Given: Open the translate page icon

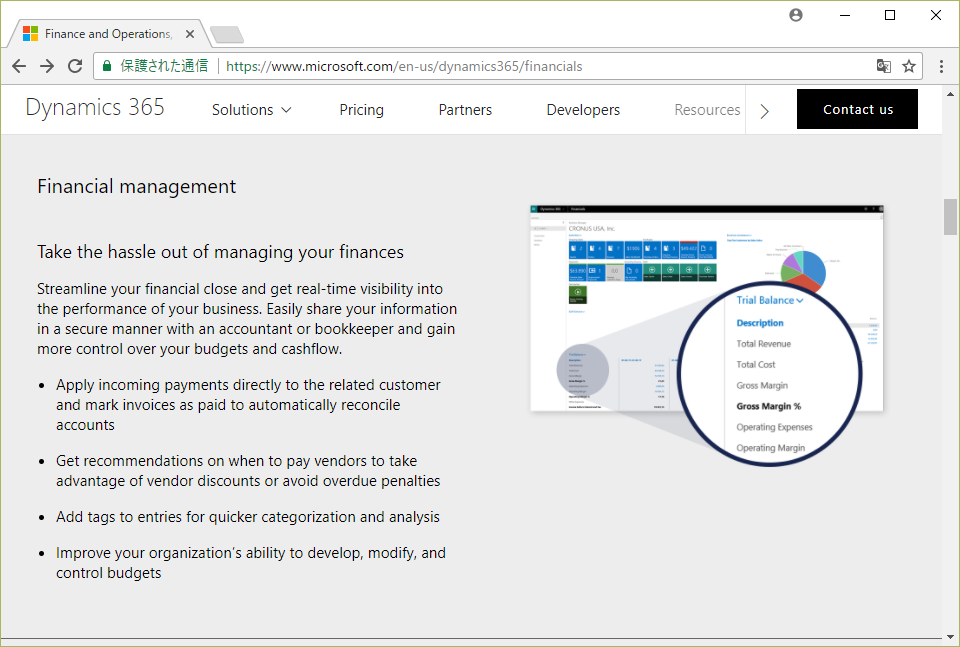Looking at the screenshot, I should [x=883, y=66].
